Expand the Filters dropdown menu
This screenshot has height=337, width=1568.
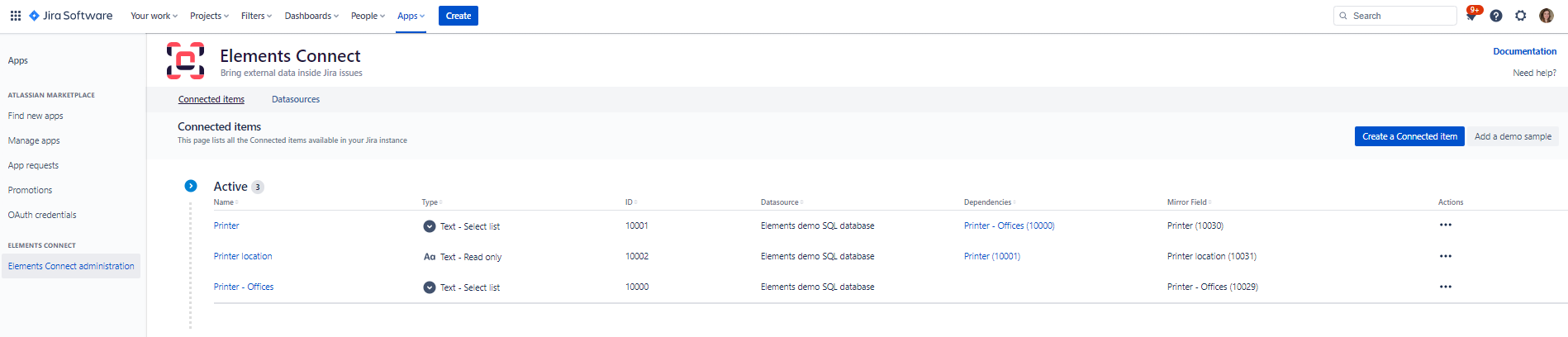tap(256, 16)
